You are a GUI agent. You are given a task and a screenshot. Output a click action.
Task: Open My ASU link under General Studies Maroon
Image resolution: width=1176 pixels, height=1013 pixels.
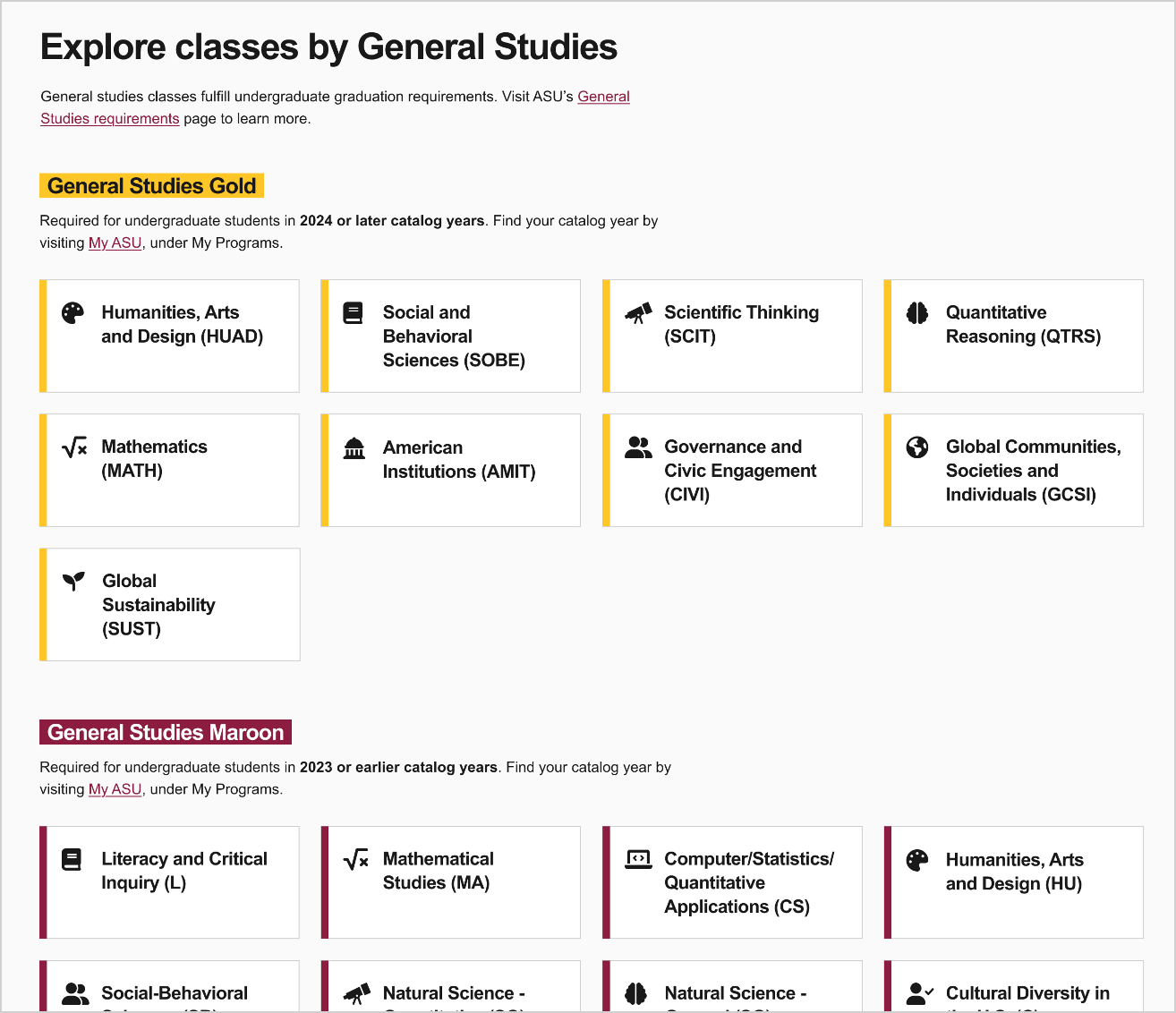point(115,789)
